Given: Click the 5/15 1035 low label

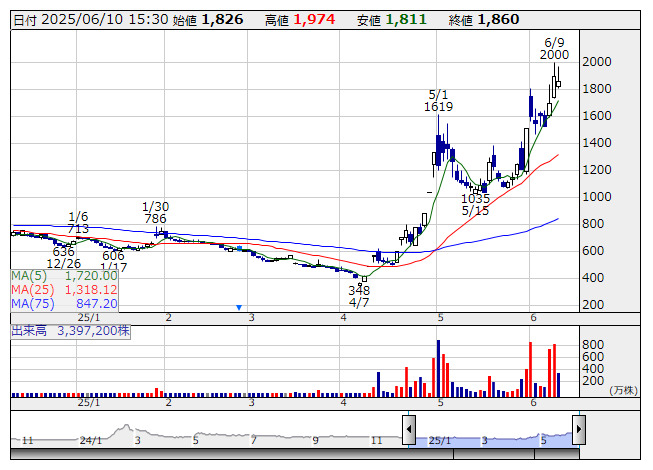Looking at the screenshot, I should (475, 205).
